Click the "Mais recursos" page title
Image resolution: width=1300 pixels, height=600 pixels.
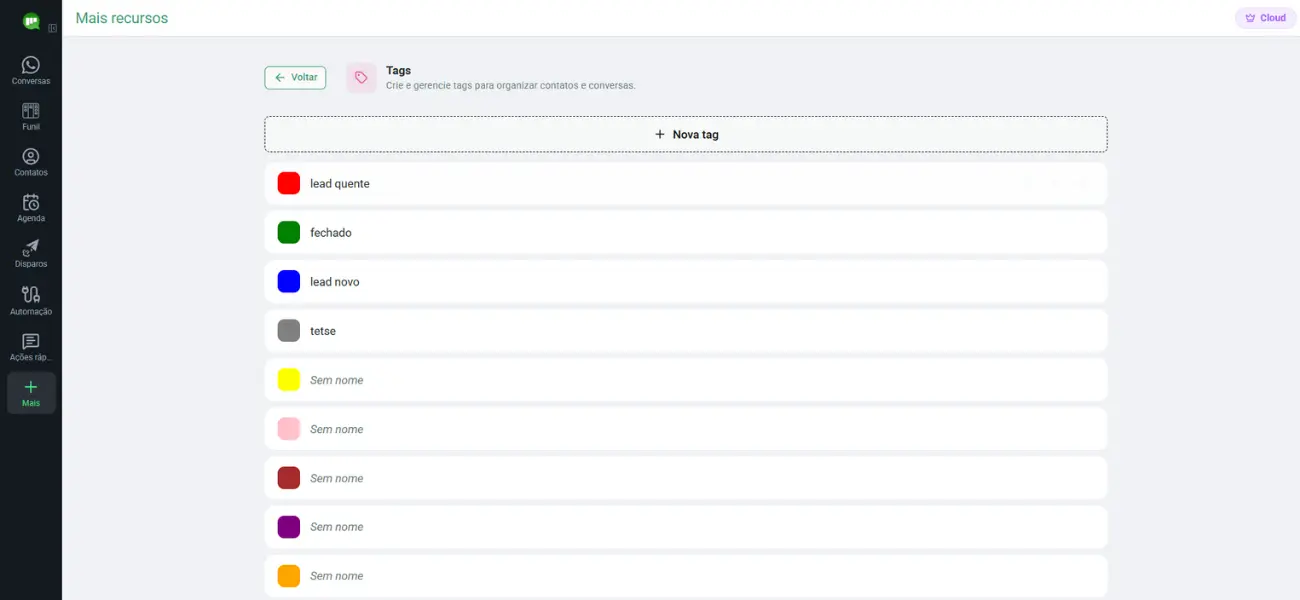tap(122, 18)
